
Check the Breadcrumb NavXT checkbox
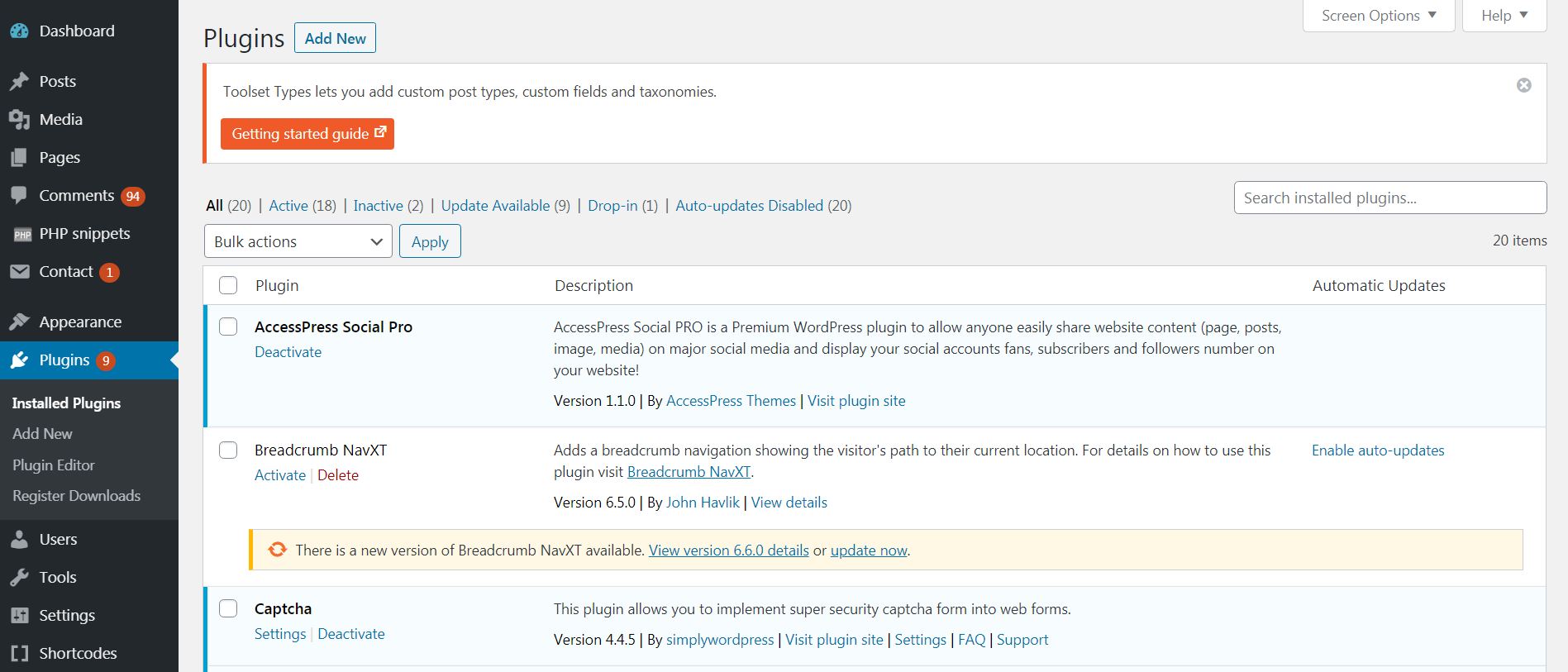228,450
